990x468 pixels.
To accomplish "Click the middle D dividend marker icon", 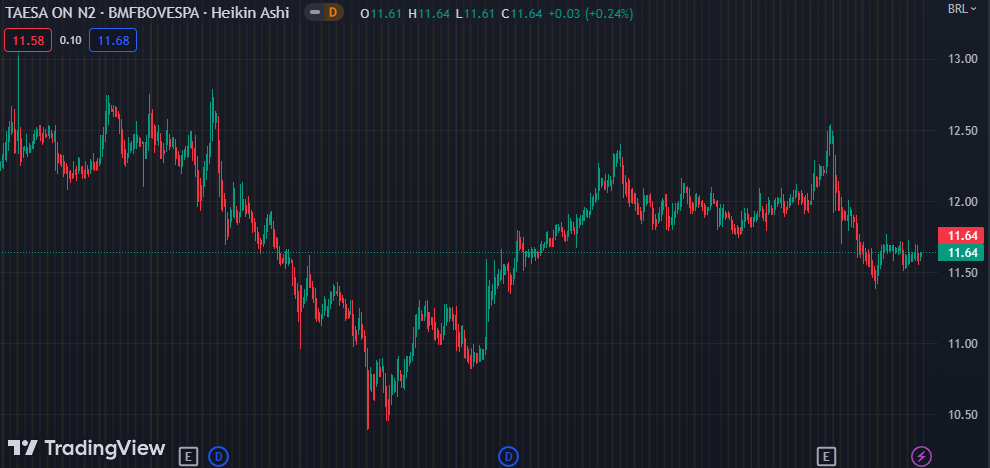I will point(508,455).
